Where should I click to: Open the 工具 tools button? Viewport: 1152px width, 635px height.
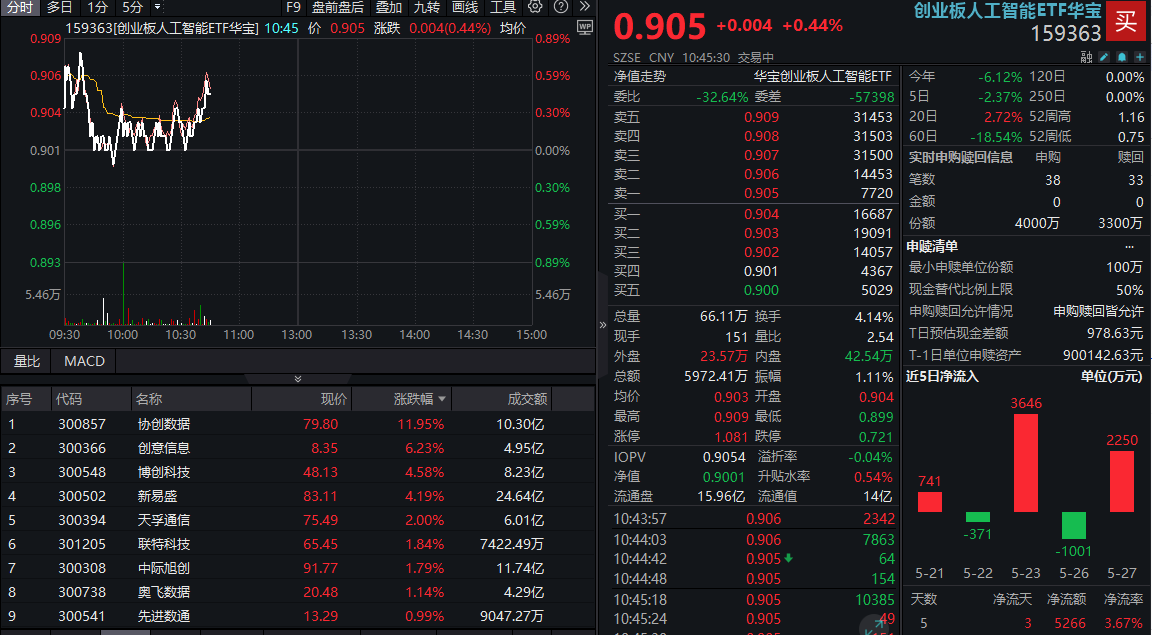[503, 7]
